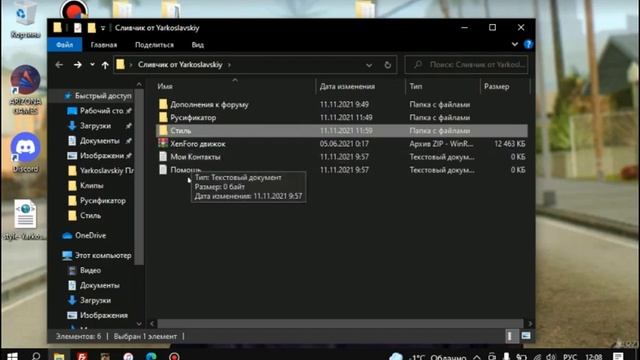Open Документы under Этот компьютер

click(100, 285)
